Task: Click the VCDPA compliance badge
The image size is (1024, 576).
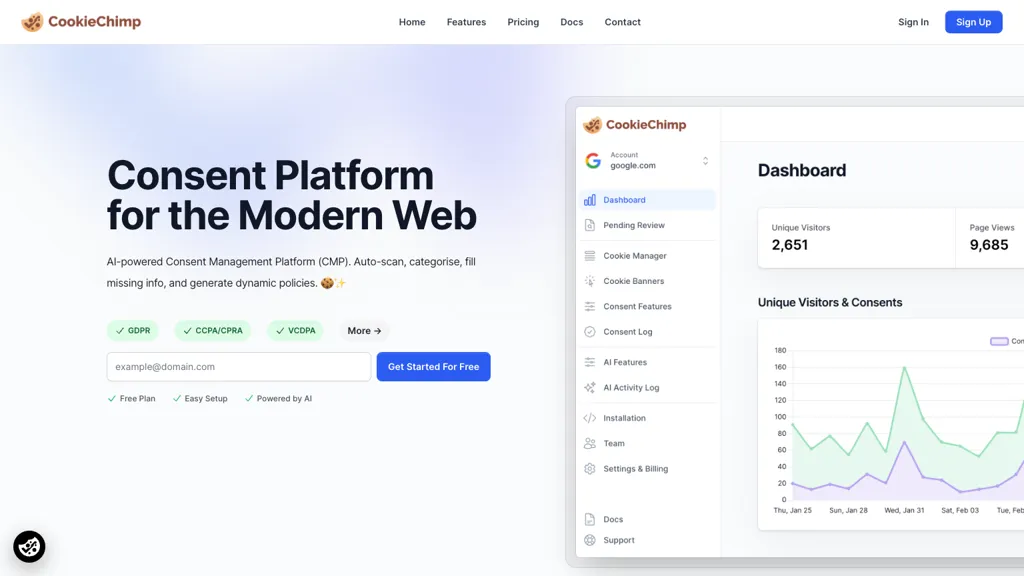Action: [295, 330]
